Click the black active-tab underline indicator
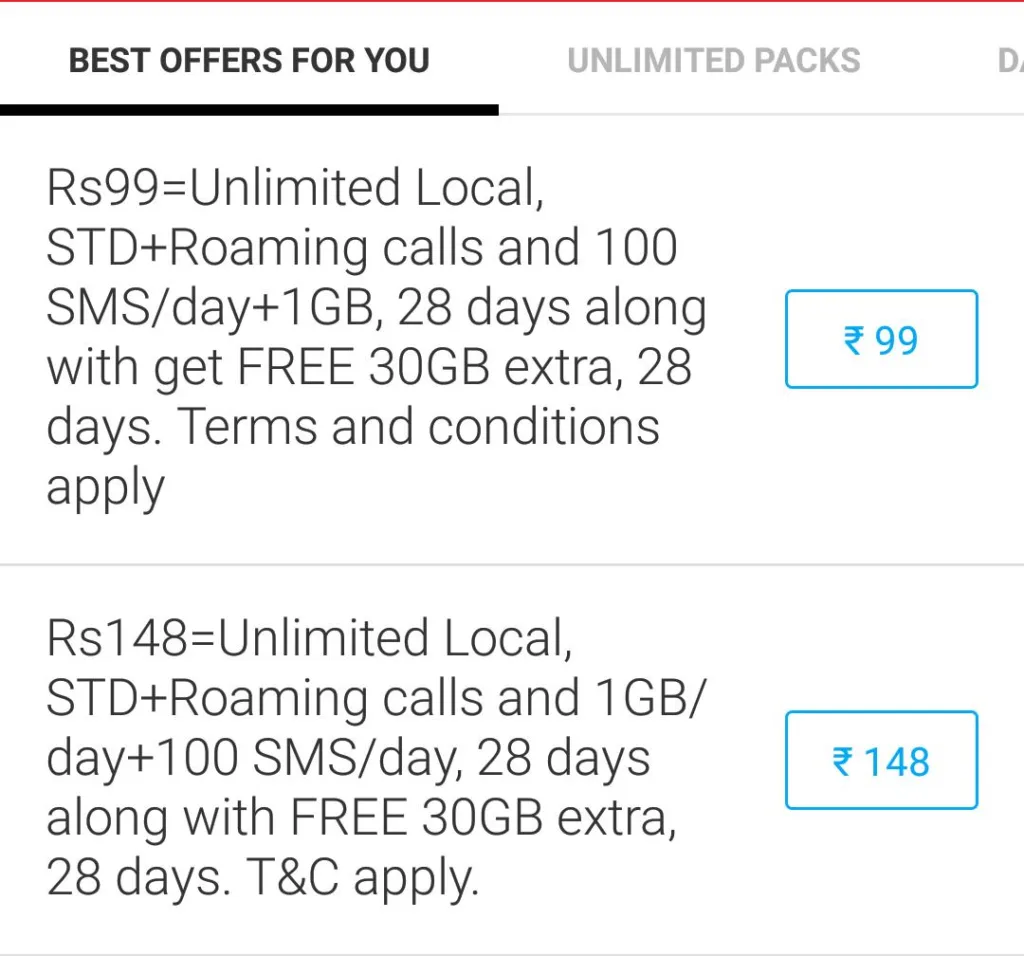This screenshot has height=956, width=1024. pyautogui.click(x=249, y=110)
